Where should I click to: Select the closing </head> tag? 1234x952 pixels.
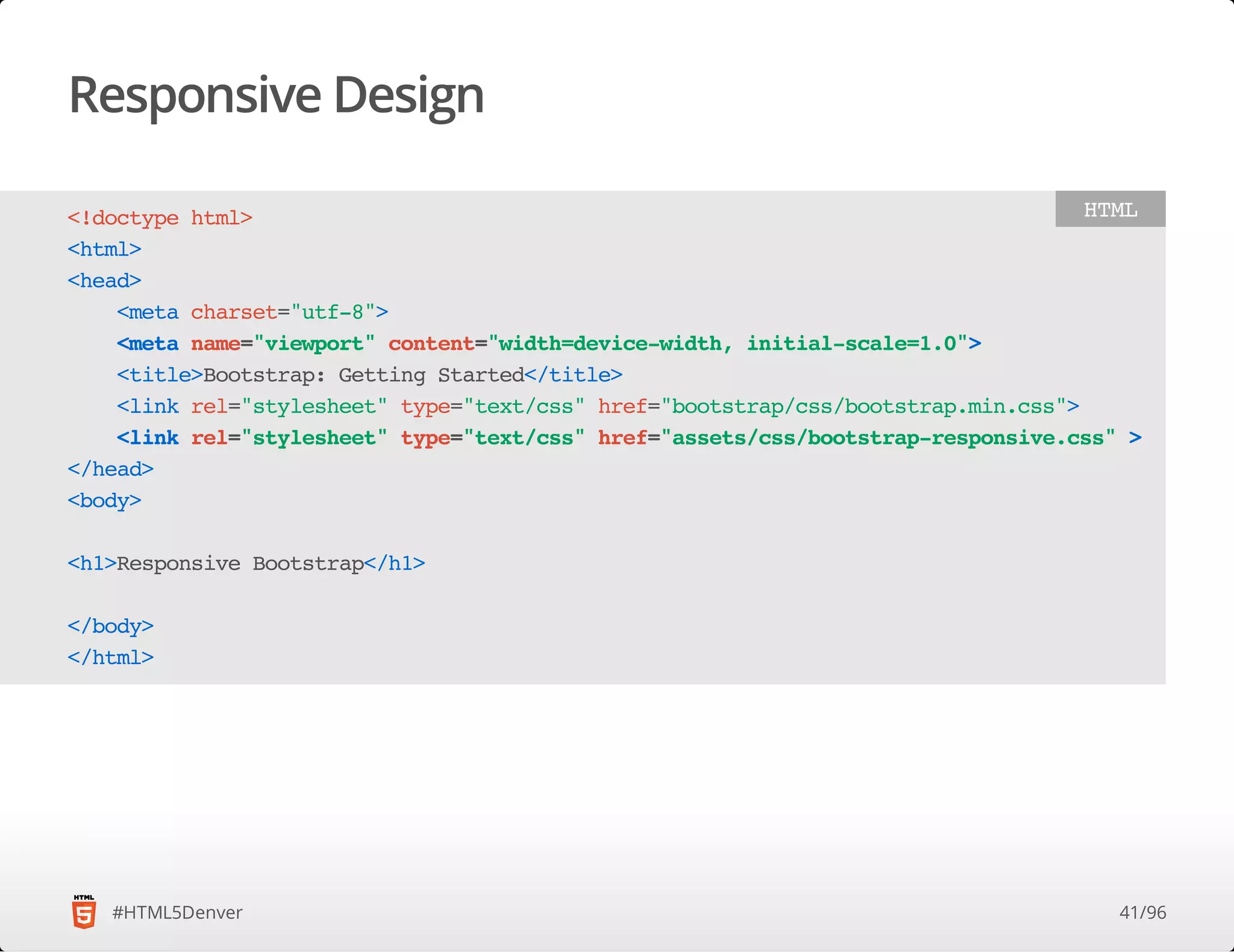tap(110, 469)
